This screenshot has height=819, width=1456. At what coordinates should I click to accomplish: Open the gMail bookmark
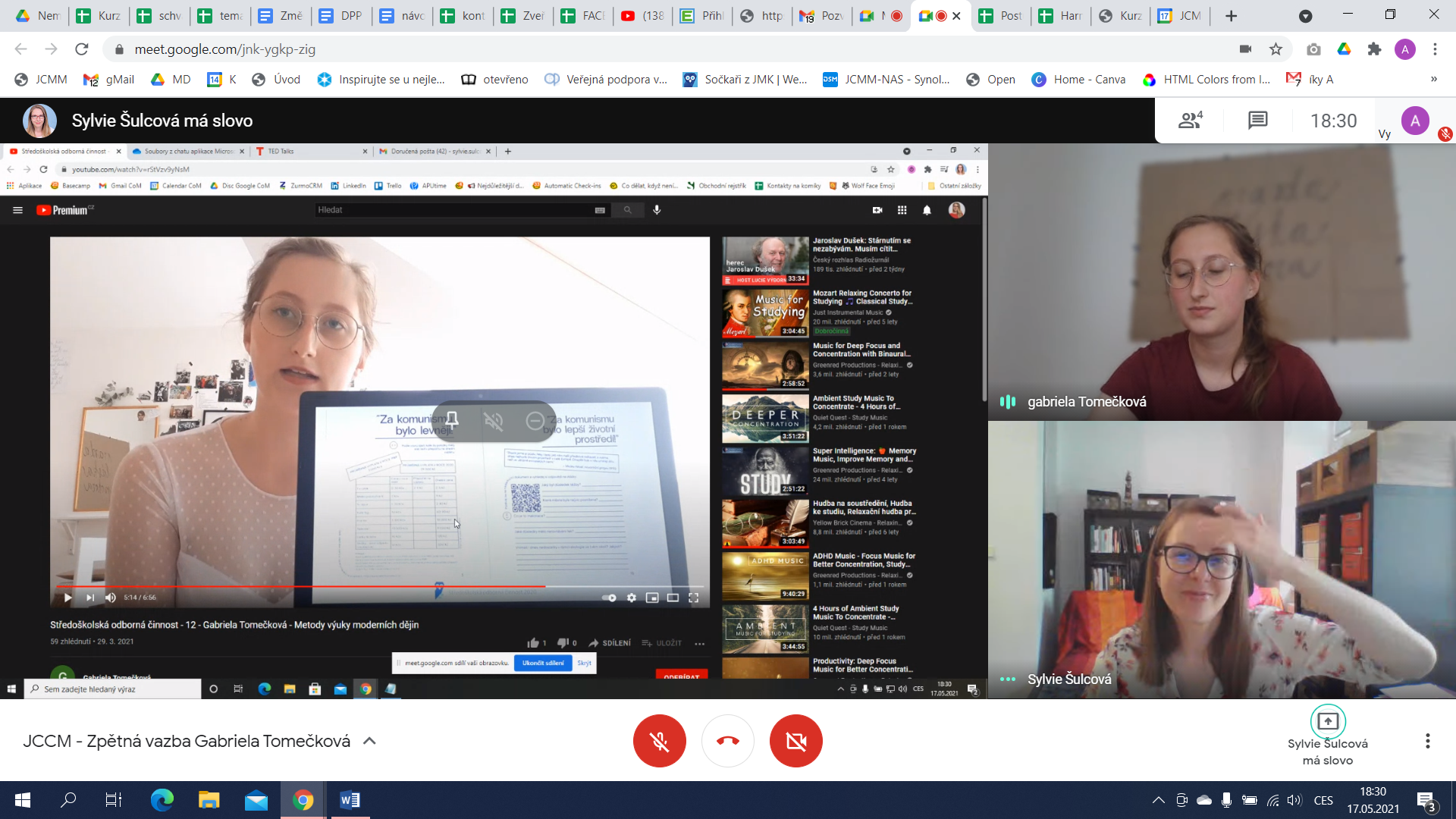click(109, 79)
